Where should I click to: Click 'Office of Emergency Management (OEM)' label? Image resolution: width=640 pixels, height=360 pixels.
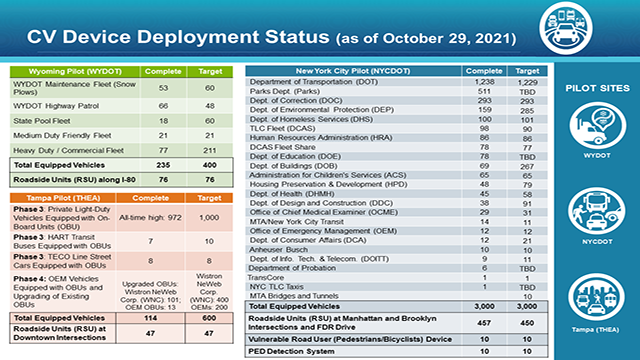(x=323, y=231)
